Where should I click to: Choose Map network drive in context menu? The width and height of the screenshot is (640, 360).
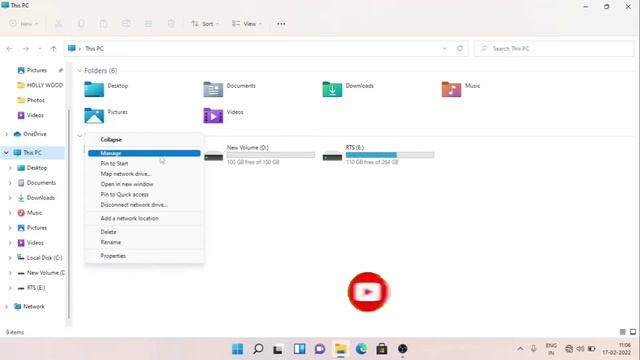(x=144, y=174)
